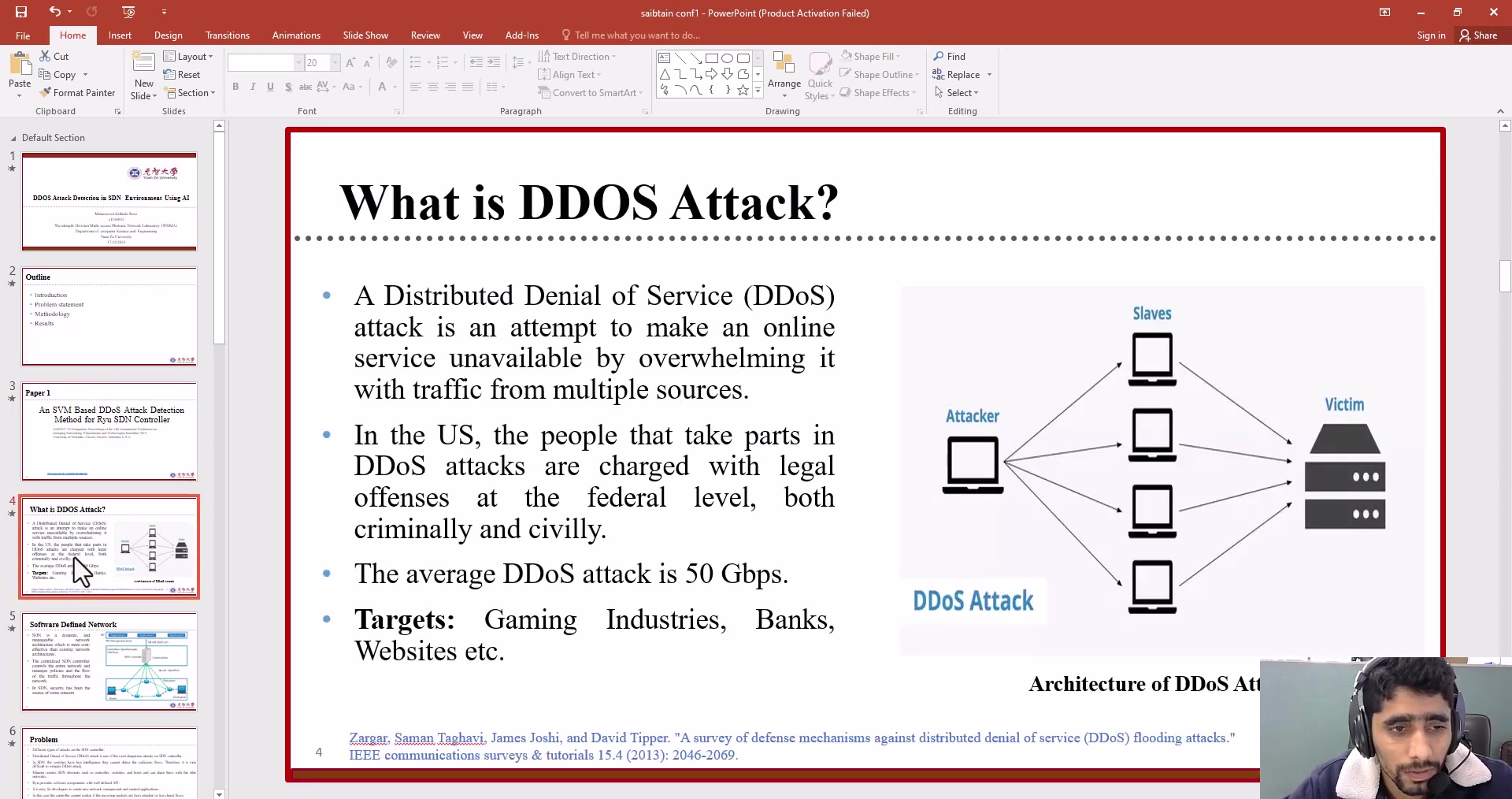The height and width of the screenshot is (799, 1512).
Task: Enable strikethrough formatting
Action: [x=288, y=87]
